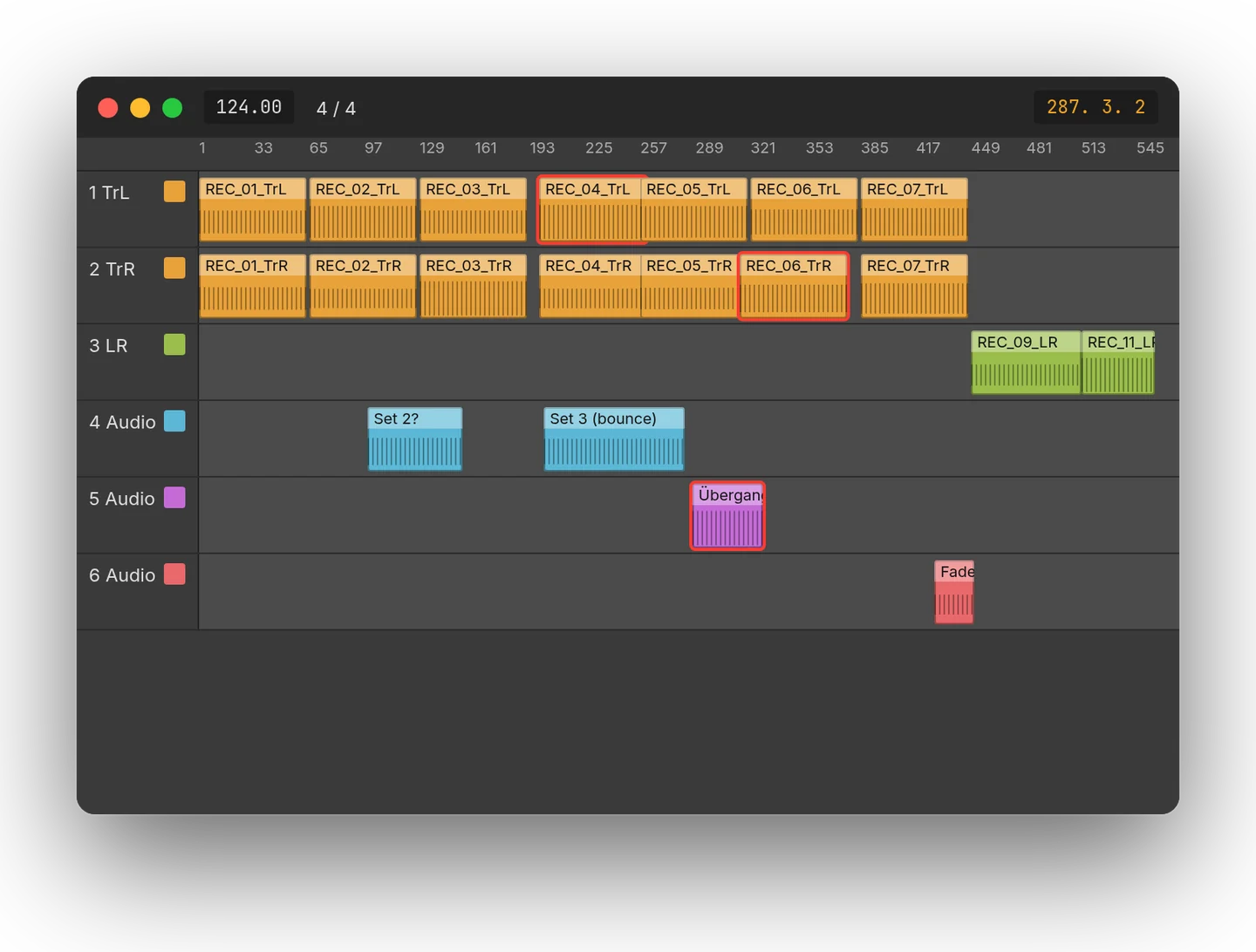Select the REC_11_LR green clip
Viewport: 1256px width, 952px height.
1118,363
